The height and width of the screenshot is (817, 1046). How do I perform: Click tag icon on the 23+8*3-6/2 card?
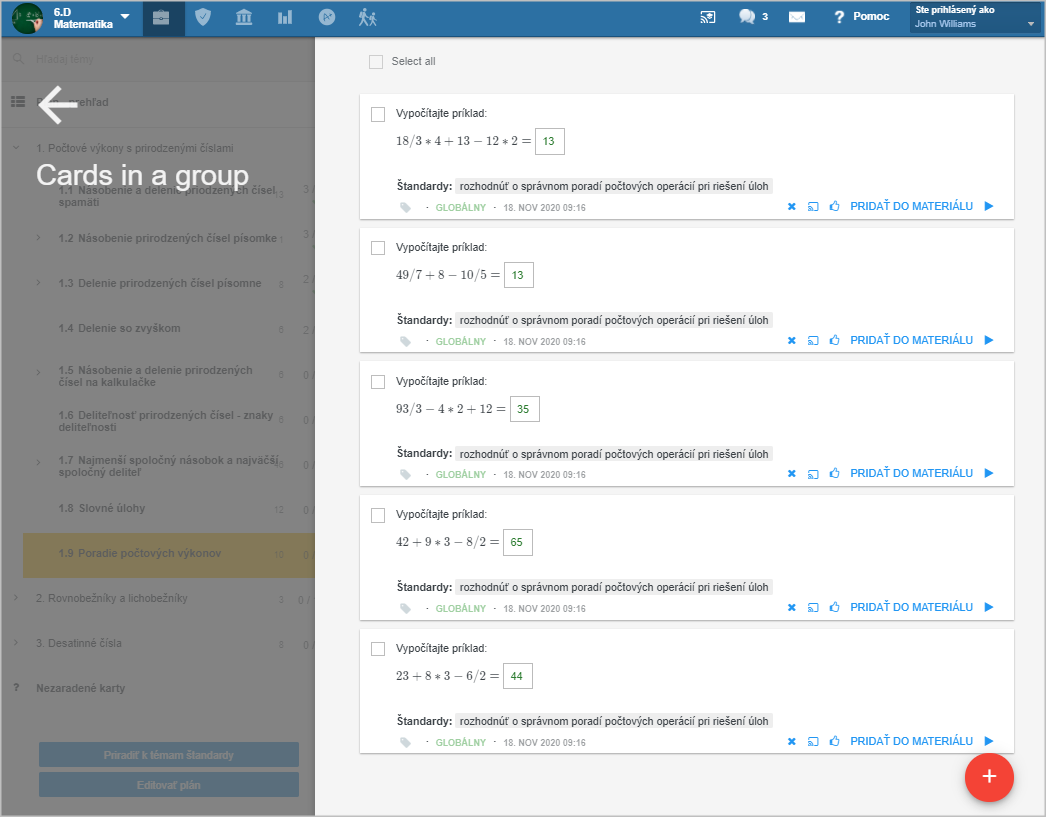point(406,742)
